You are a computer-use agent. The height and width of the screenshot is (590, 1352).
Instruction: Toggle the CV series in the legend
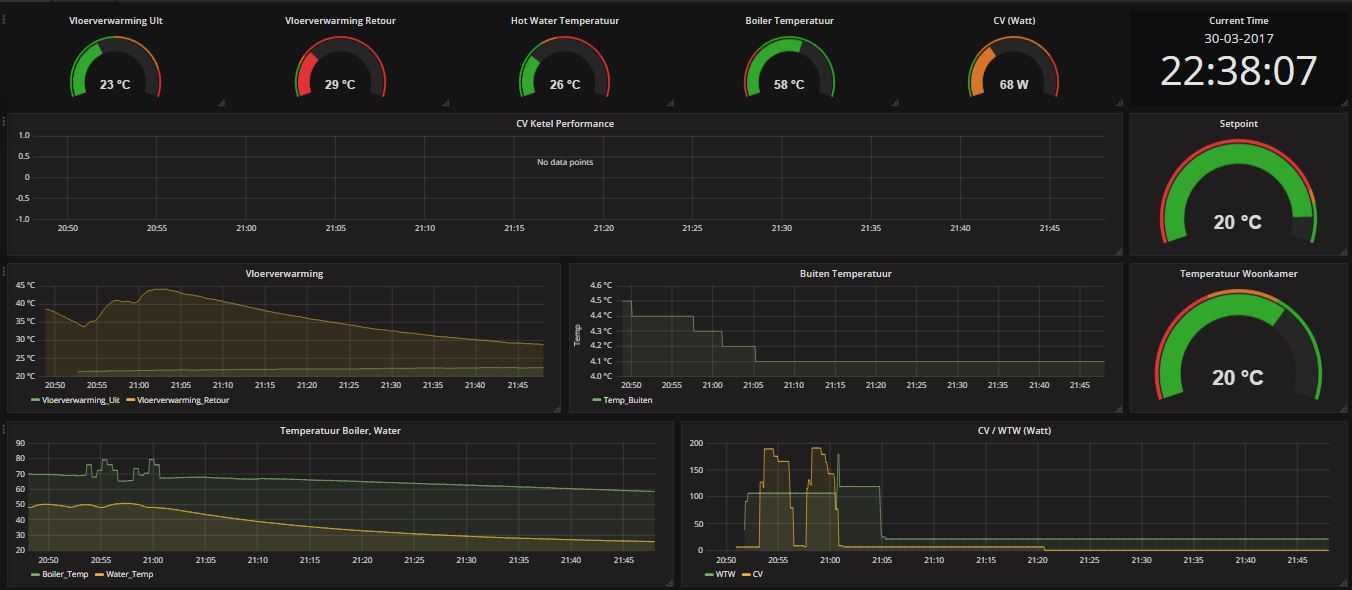click(757, 574)
